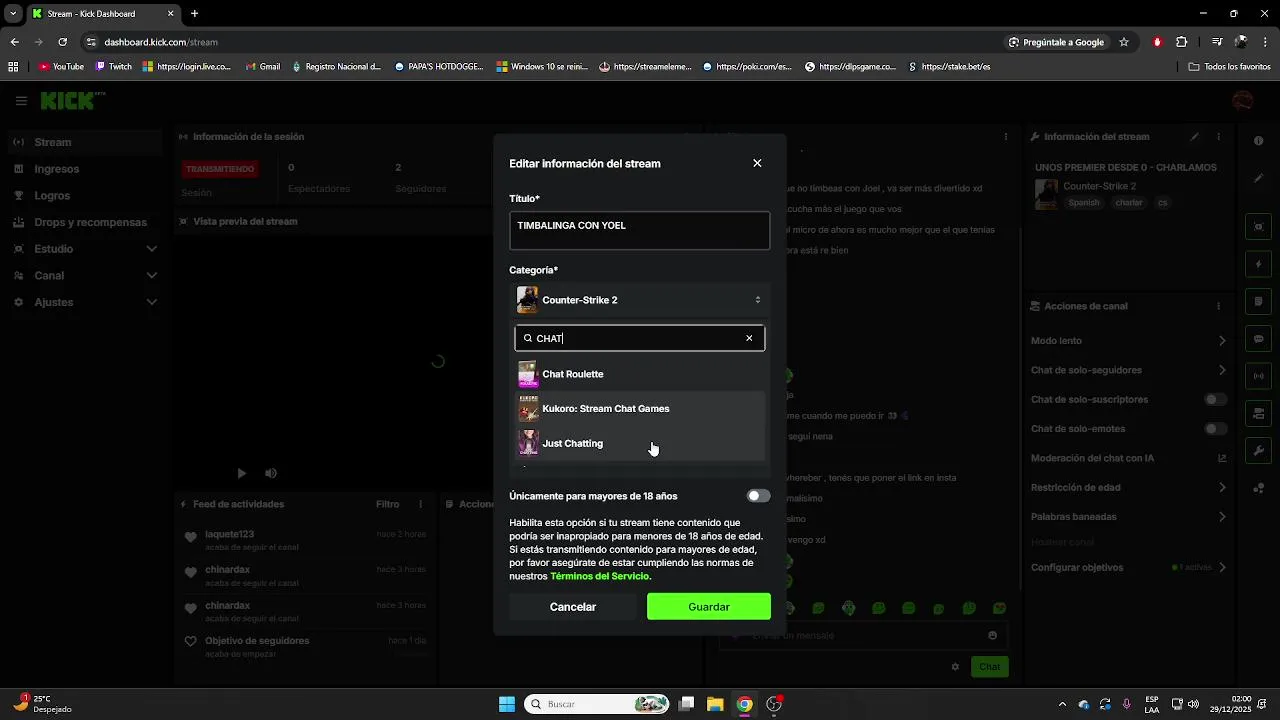Click the speech bubble icon in right rail
1280x720 pixels.
1259,339
